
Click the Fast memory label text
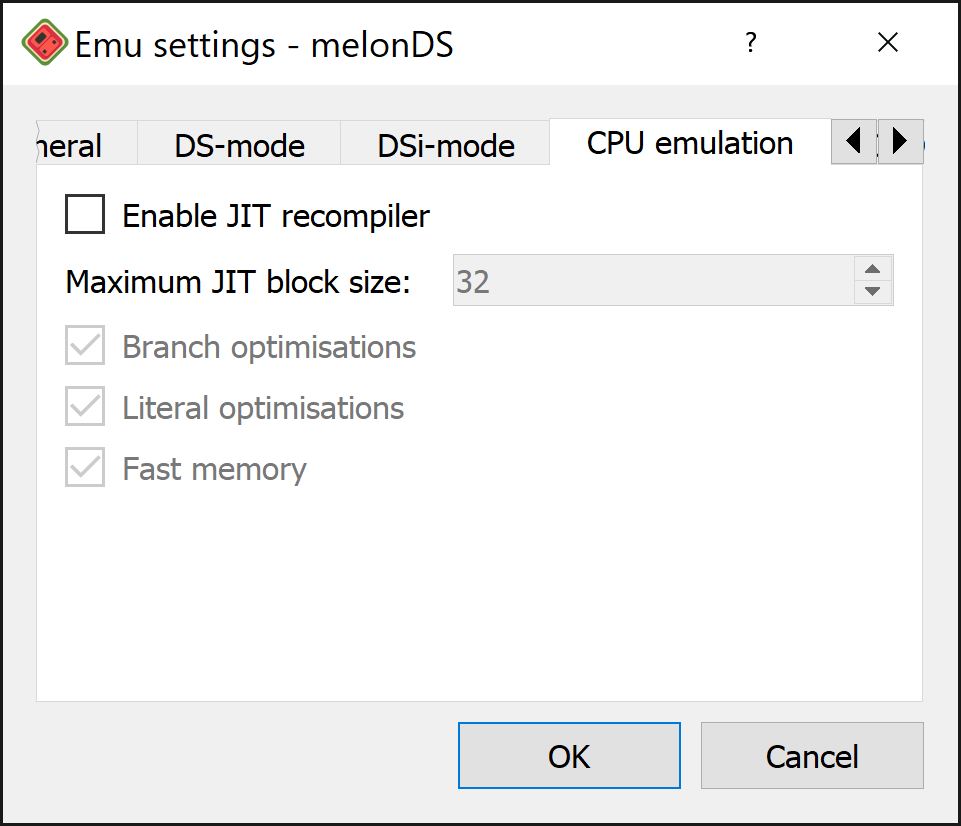pos(215,469)
